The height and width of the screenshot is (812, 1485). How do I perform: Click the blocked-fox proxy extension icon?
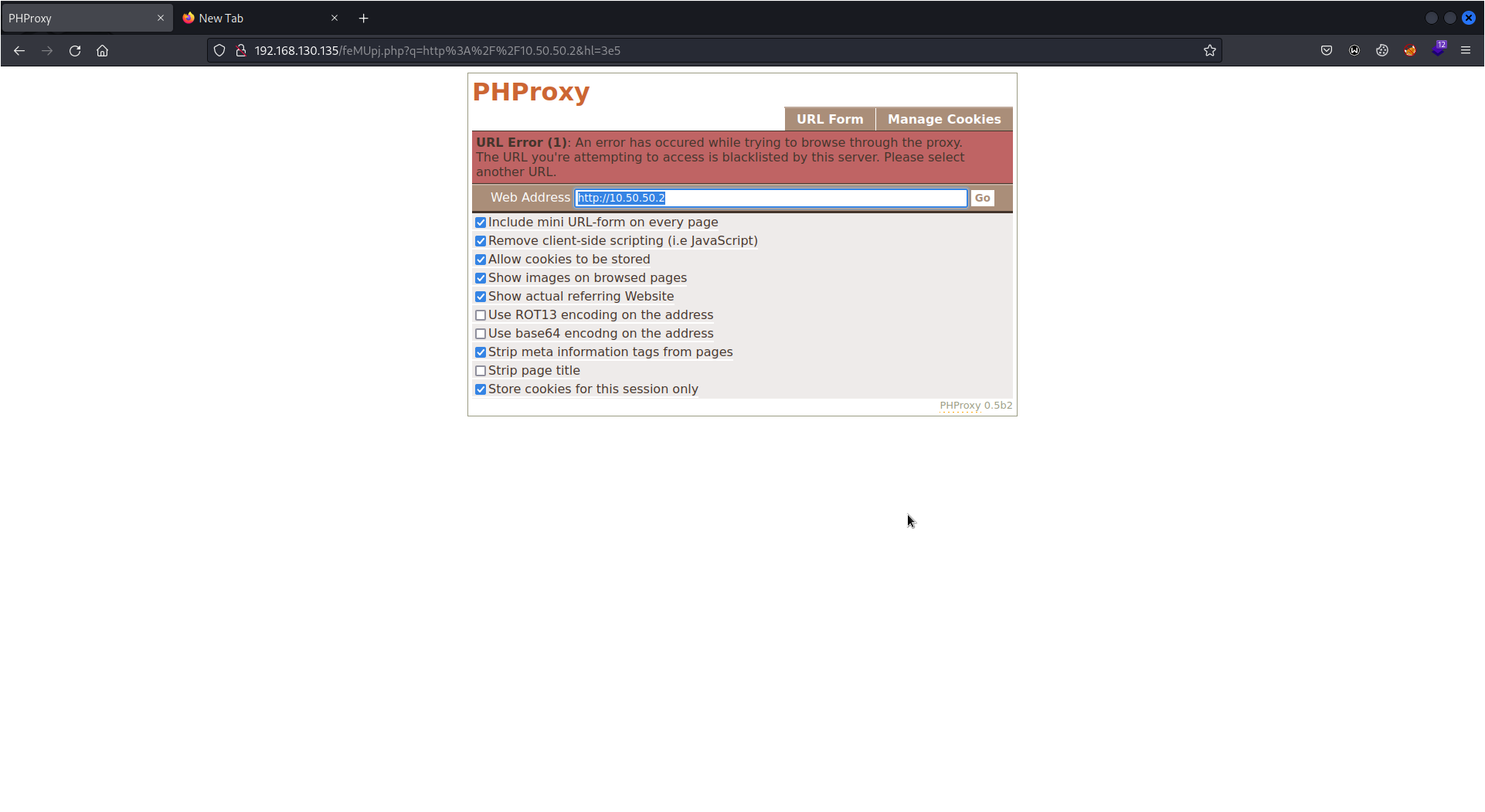[1410, 50]
